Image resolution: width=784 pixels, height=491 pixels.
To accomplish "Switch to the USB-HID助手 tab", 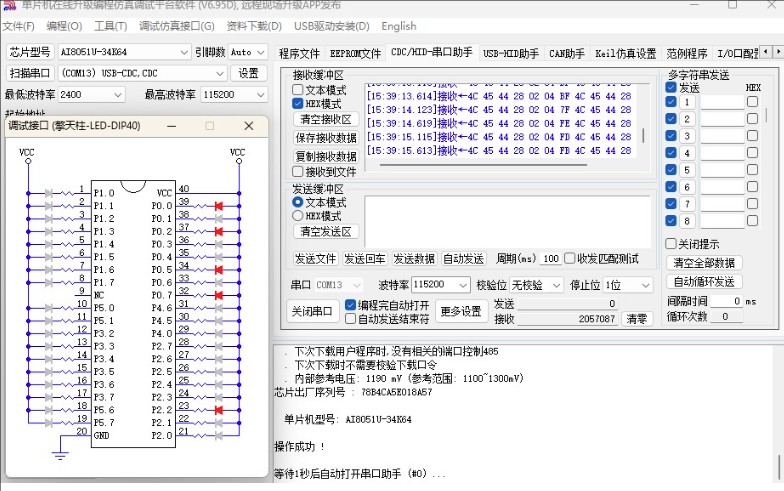I will click(510, 53).
